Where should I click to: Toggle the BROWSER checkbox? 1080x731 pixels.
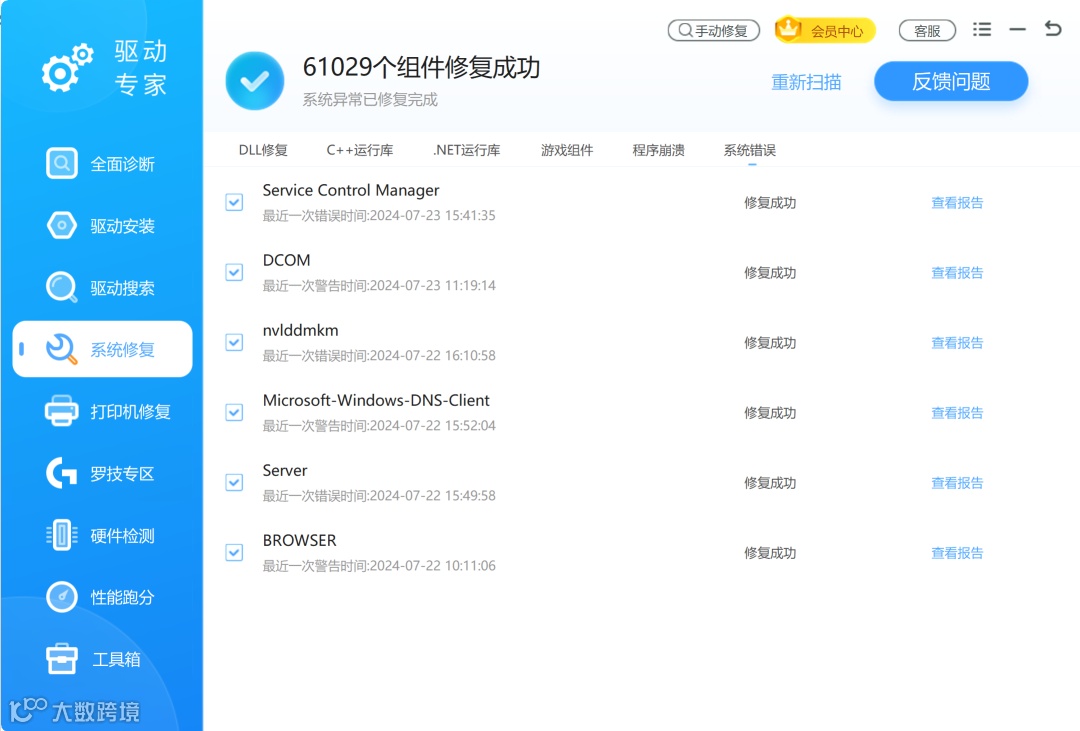pos(234,553)
